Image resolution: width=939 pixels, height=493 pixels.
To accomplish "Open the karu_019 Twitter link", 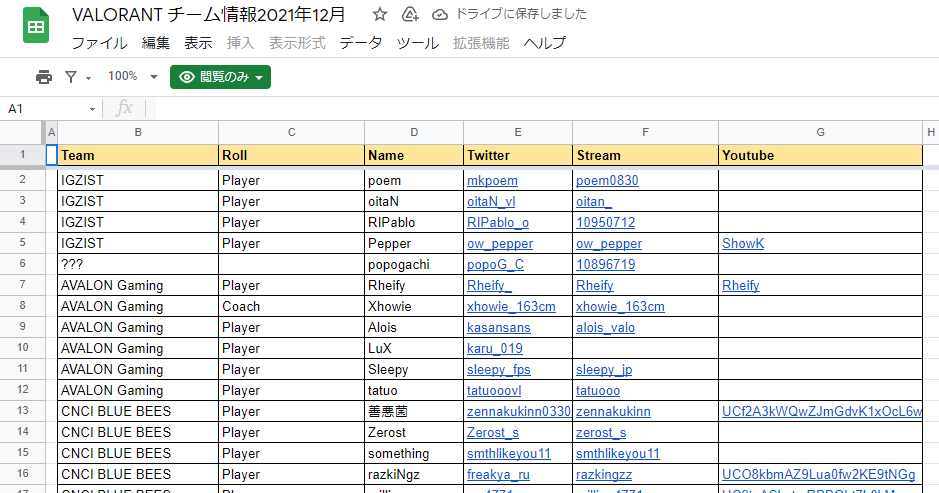I will (495, 348).
